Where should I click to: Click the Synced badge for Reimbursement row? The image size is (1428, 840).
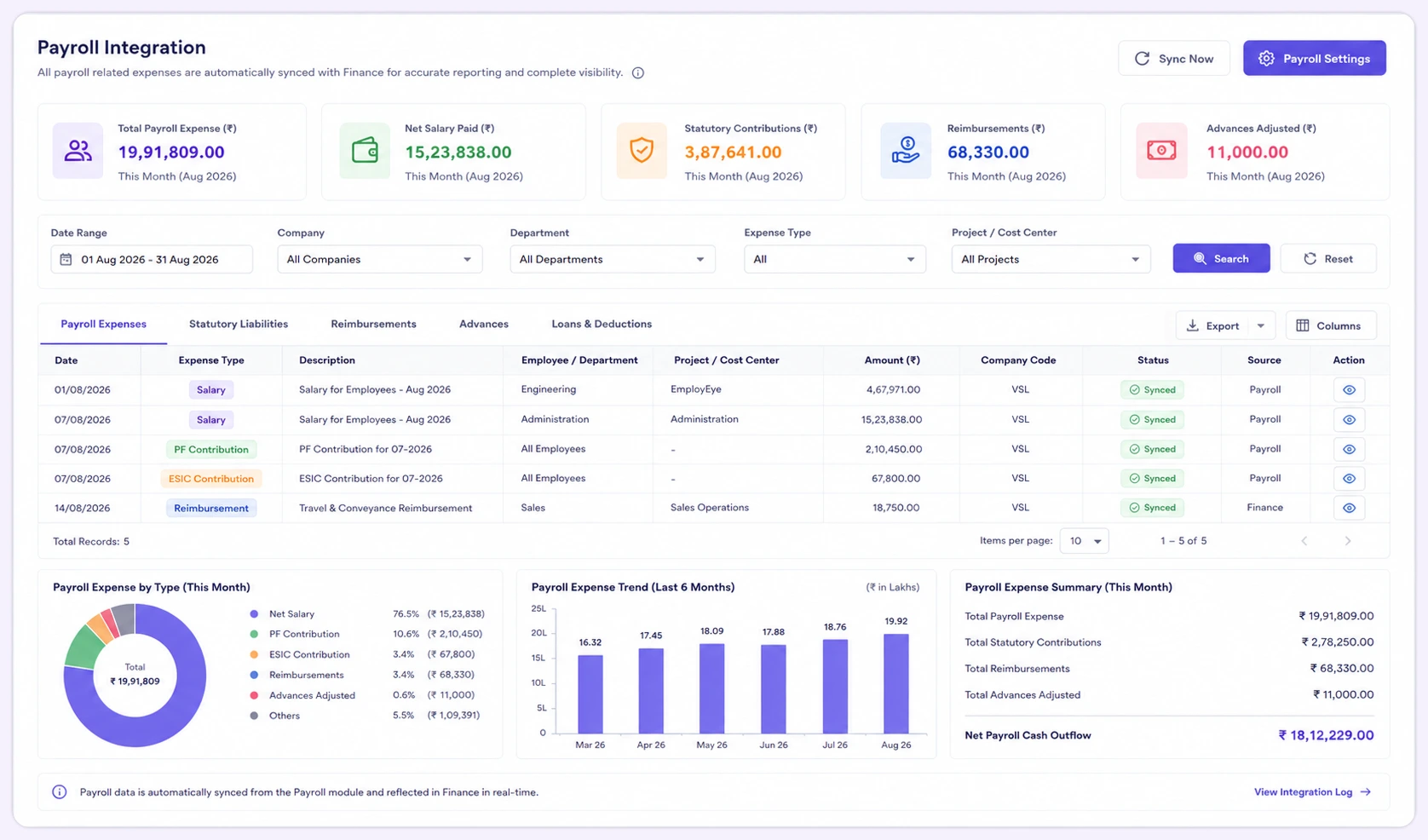click(x=1152, y=508)
